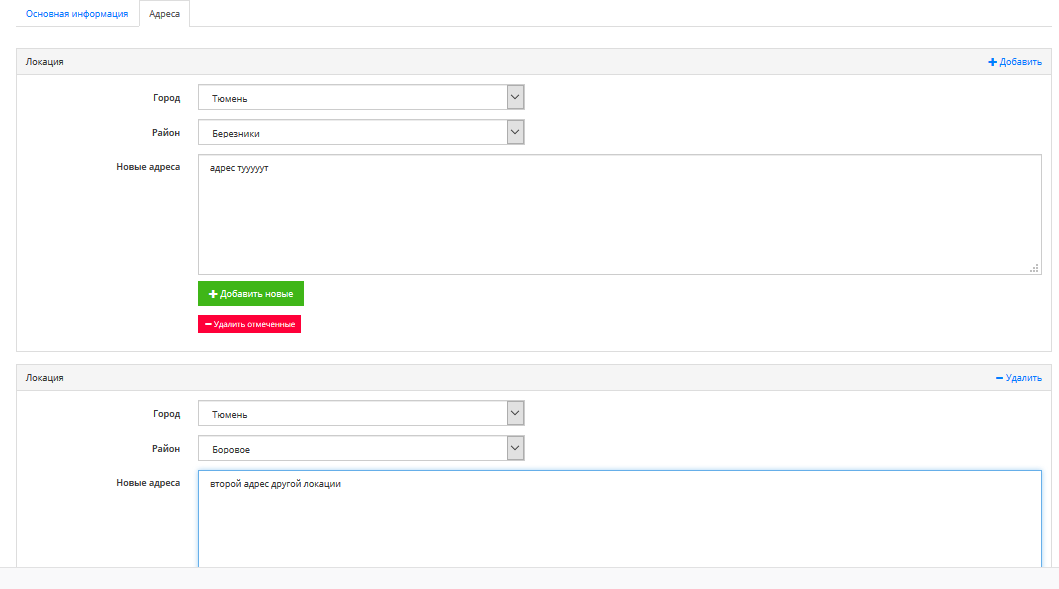This screenshot has height=589, width=1059.
Task: Open the Город dropdown in the second location
Action: point(361,413)
